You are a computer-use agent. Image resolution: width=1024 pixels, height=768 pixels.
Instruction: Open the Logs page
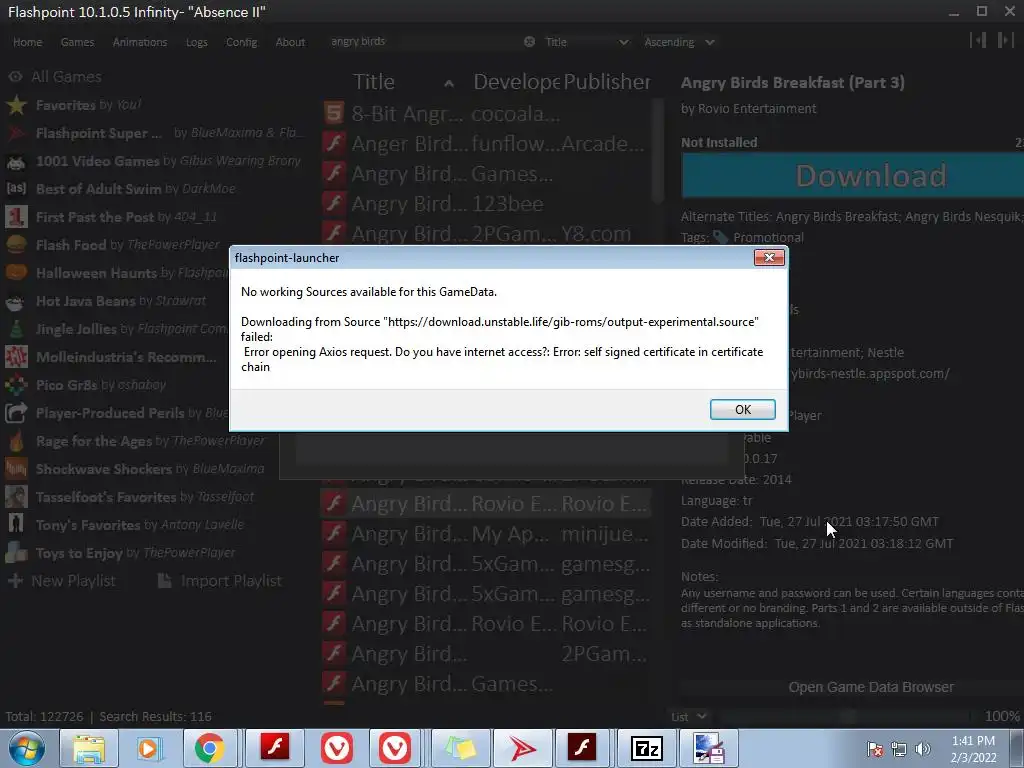tap(197, 42)
